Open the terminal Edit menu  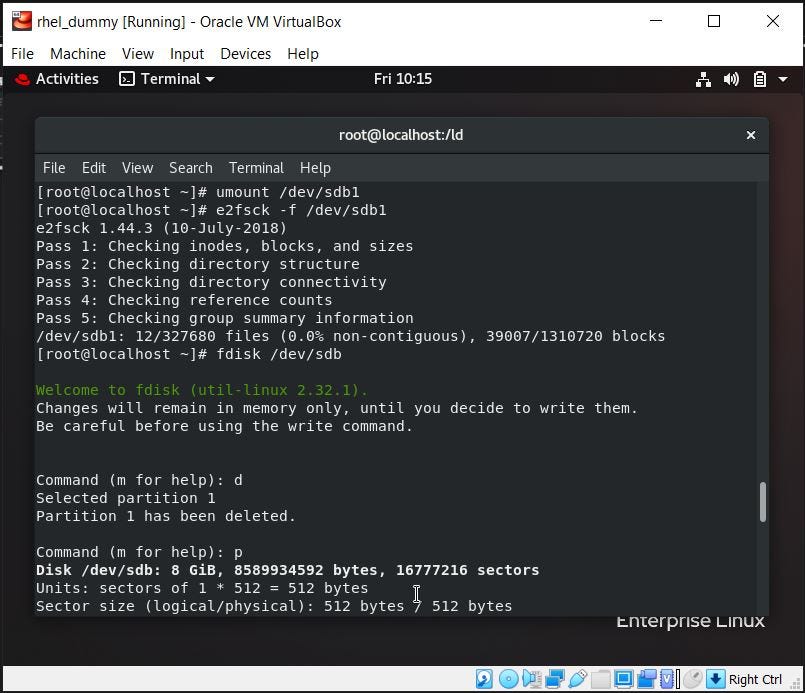click(x=93, y=168)
